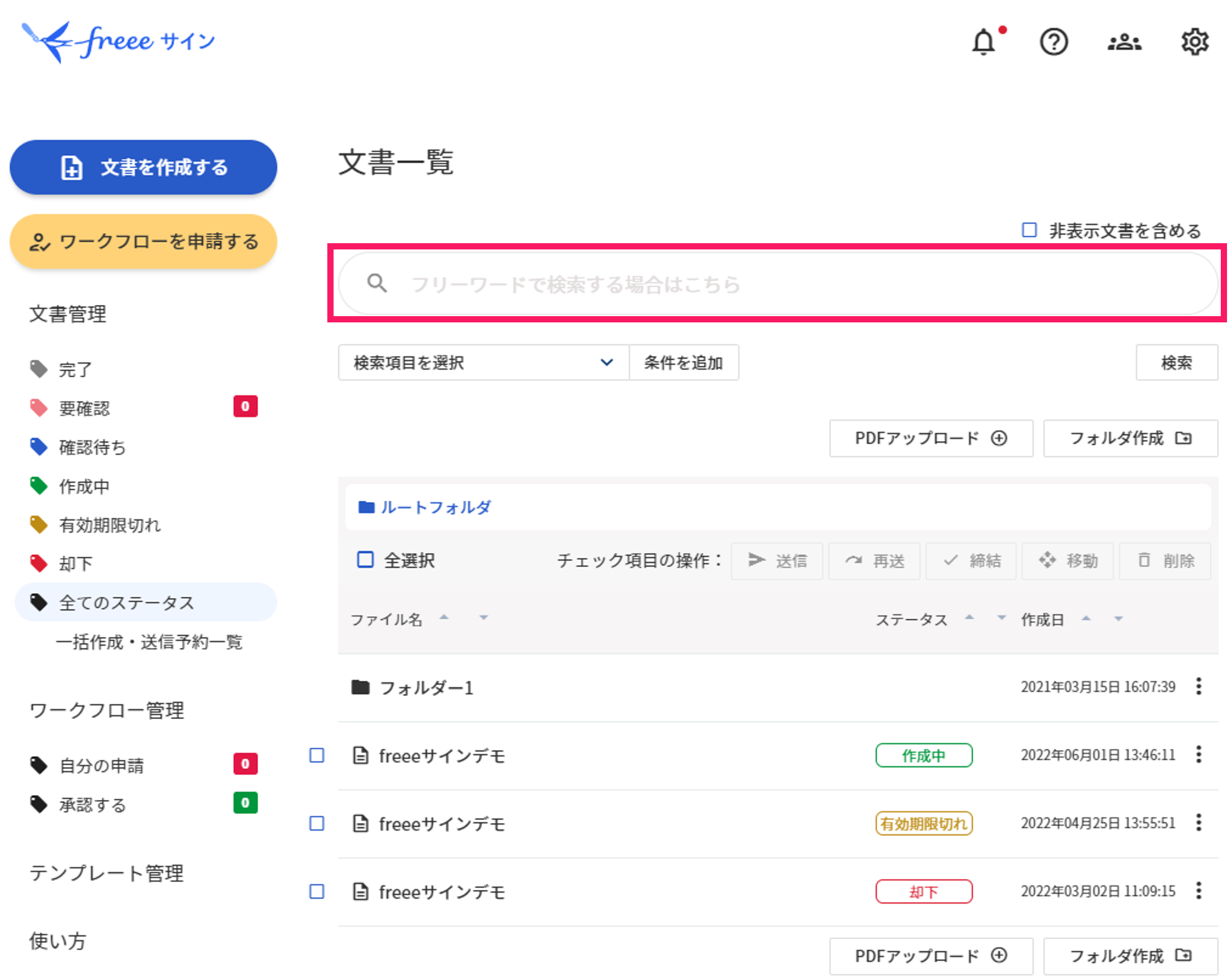Screen dimensions: 1232x979
Task: Sort 作成日 ascending arrow
Action: (1086, 618)
